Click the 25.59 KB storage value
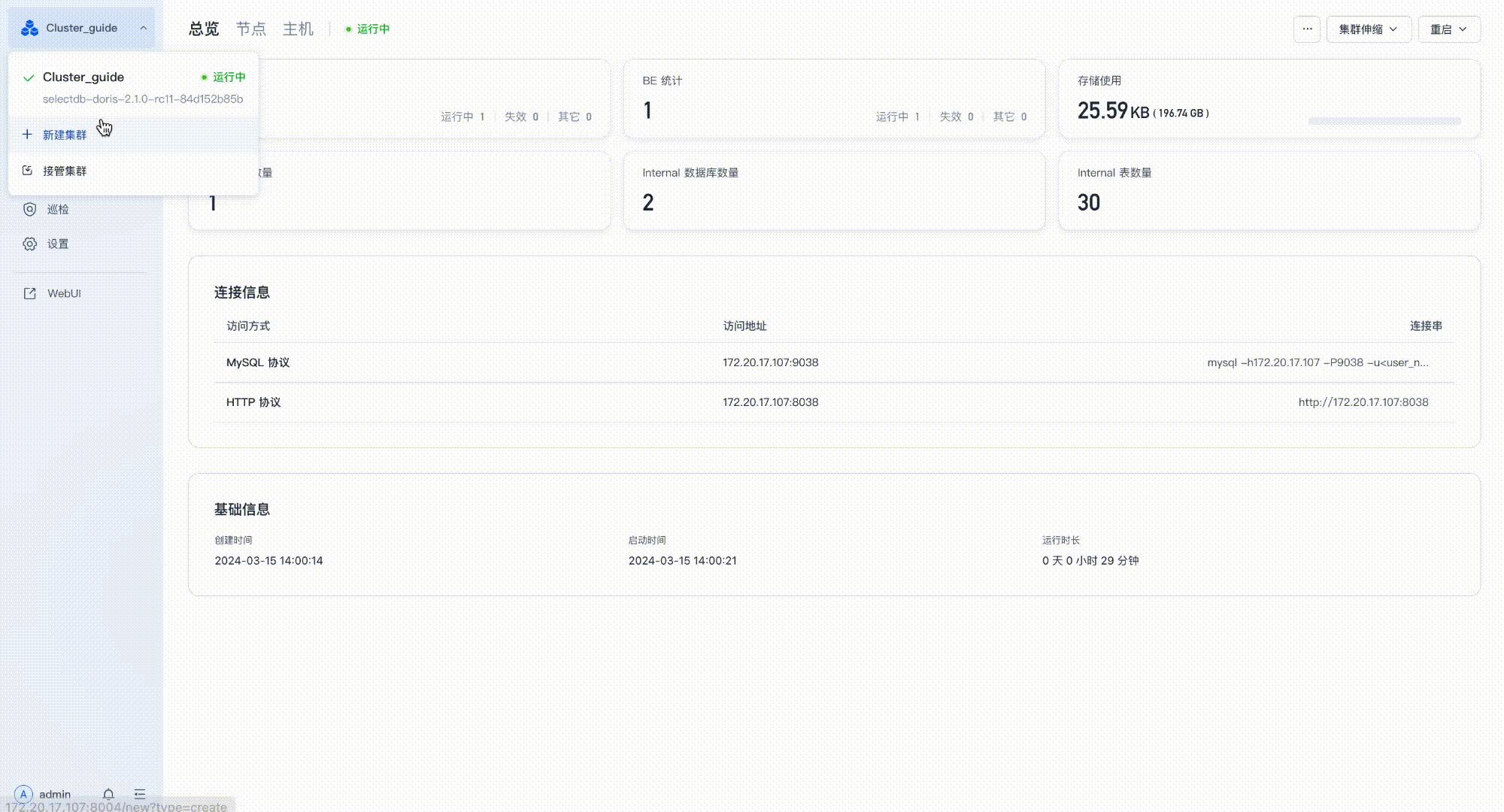1504x812 pixels. point(1113,111)
